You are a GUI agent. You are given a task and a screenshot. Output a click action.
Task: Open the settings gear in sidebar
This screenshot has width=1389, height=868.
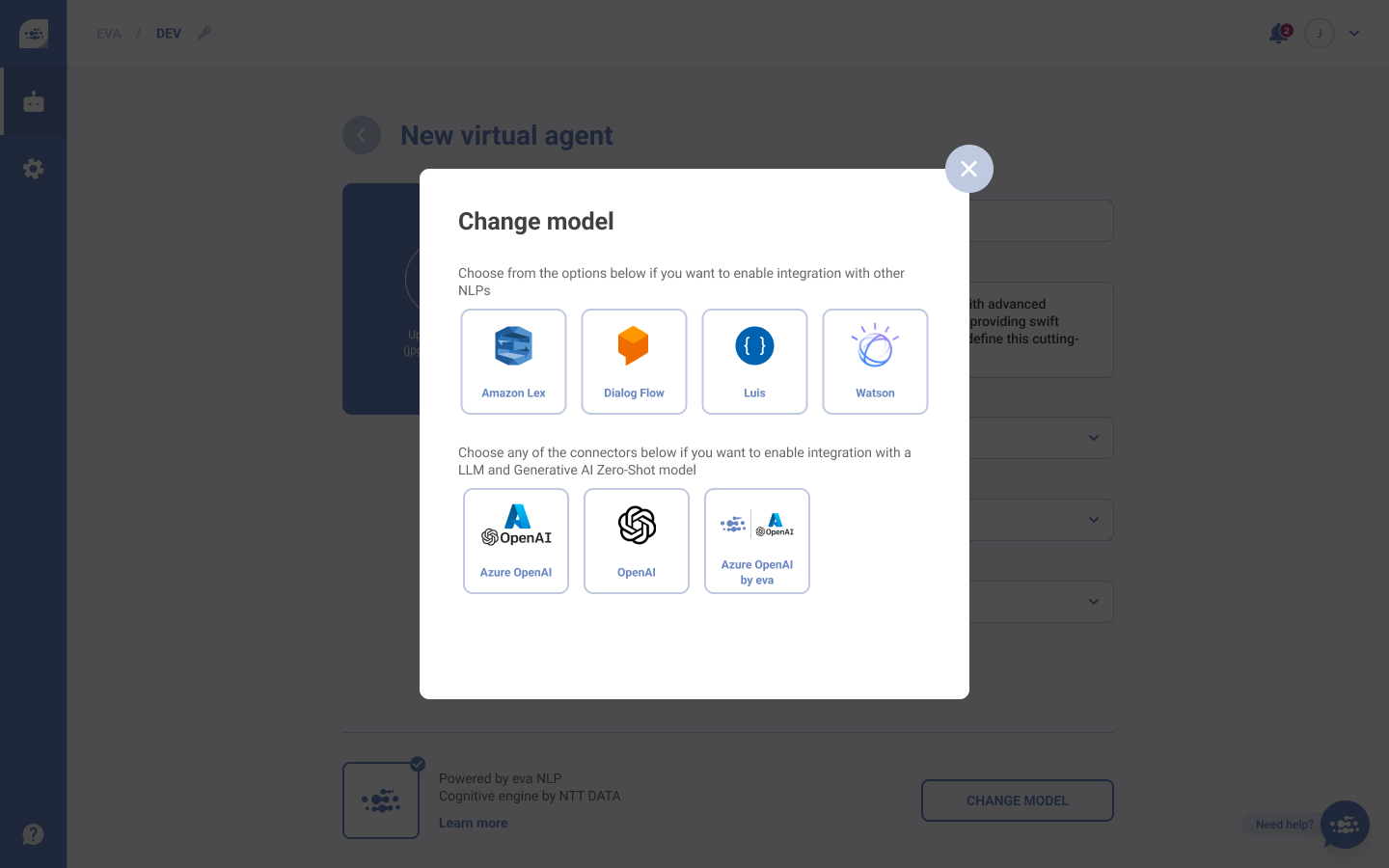(34, 169)
